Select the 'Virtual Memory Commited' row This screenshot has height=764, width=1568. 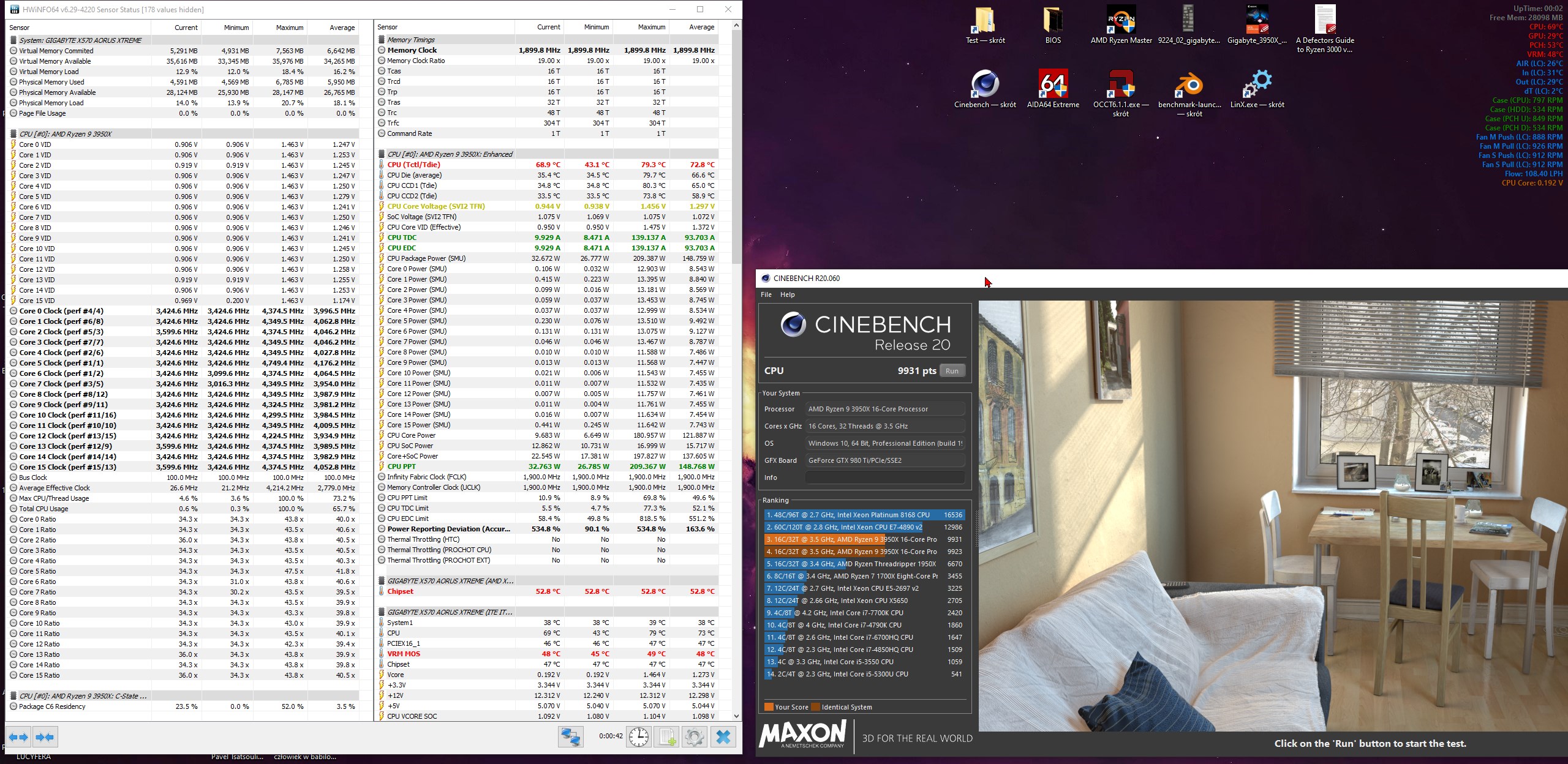tap(183, 51)
